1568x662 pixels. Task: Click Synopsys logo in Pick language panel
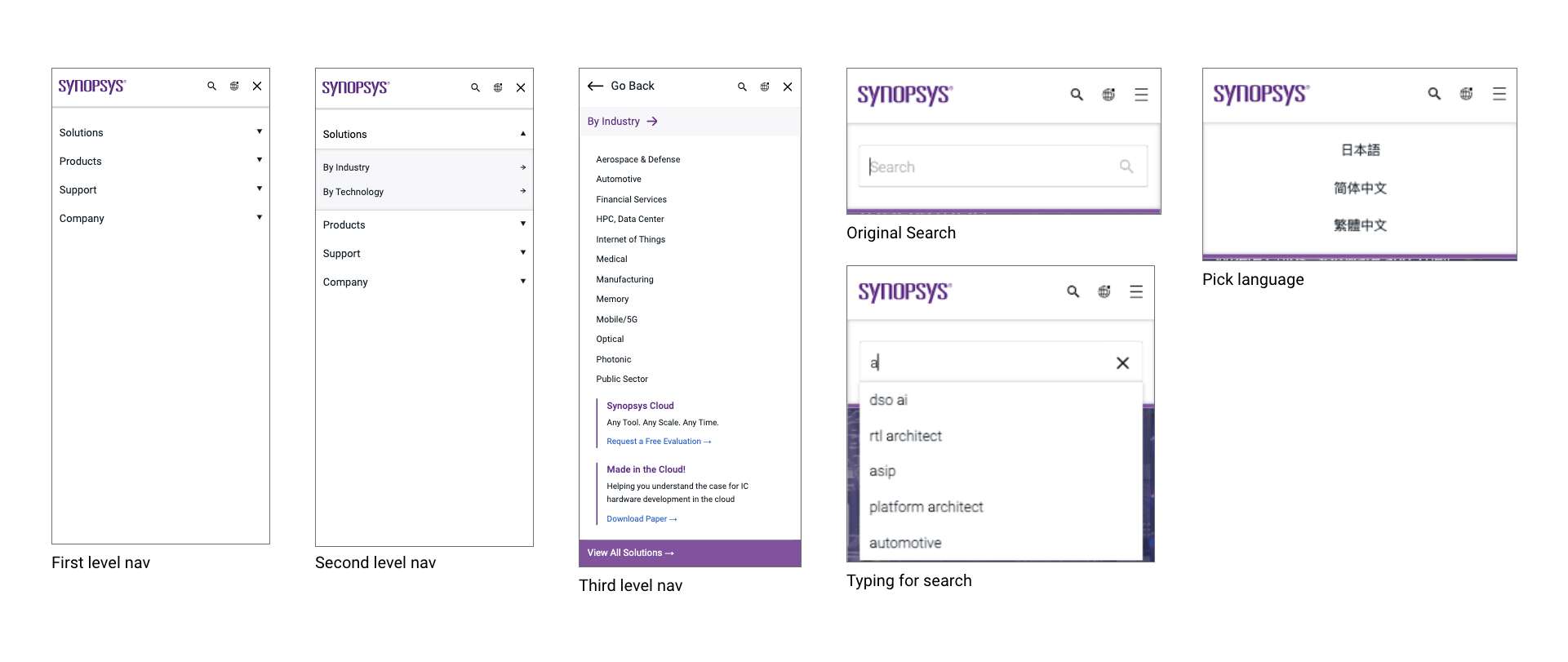coord(1261,94)
